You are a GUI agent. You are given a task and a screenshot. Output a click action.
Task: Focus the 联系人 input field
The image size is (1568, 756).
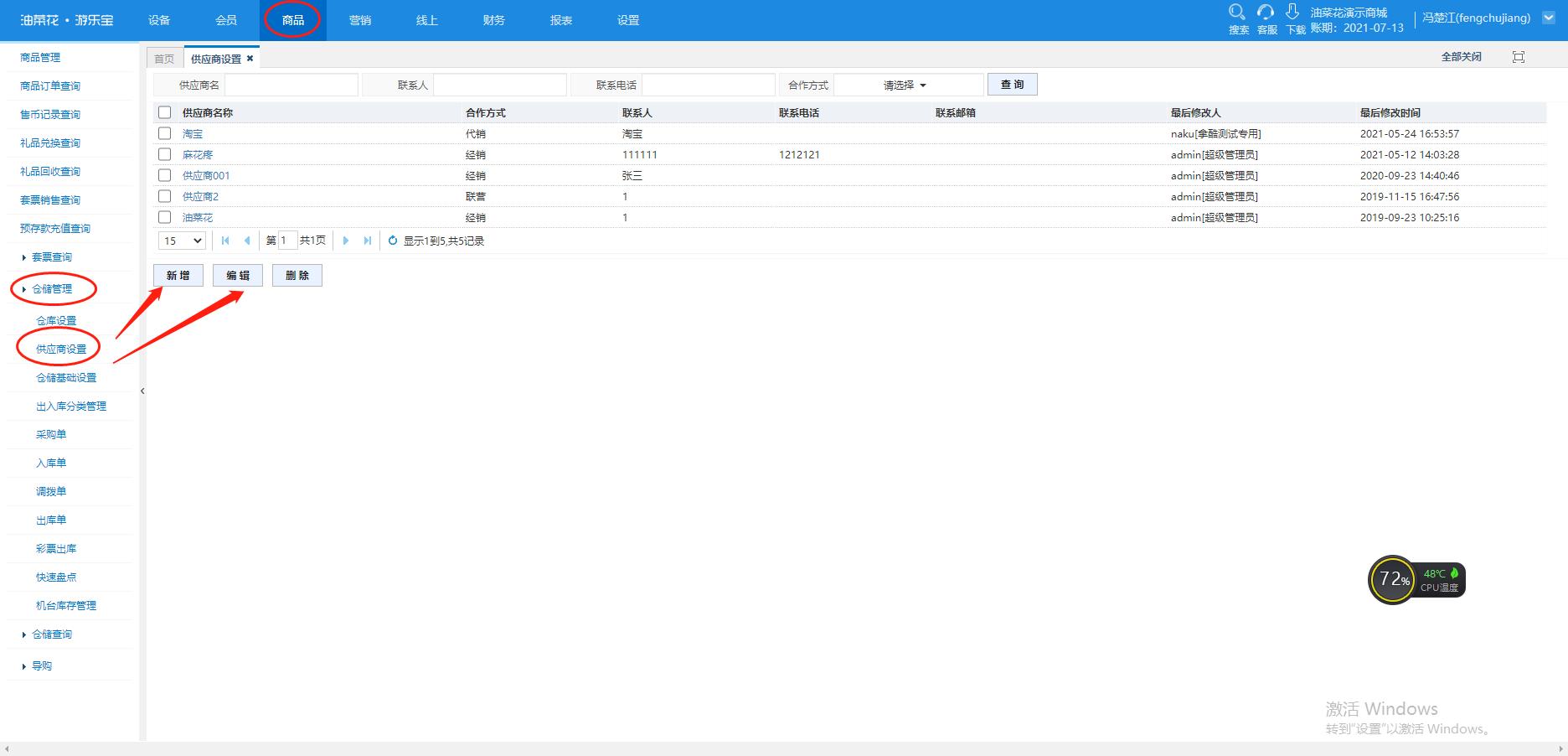pyautogui.click(x=500, y=85)
